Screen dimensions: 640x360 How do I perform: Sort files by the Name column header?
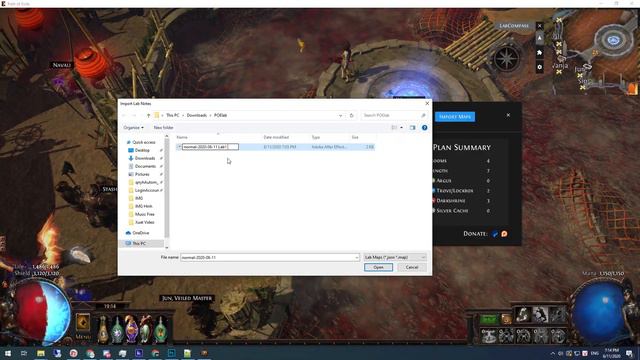coord(182,137)
